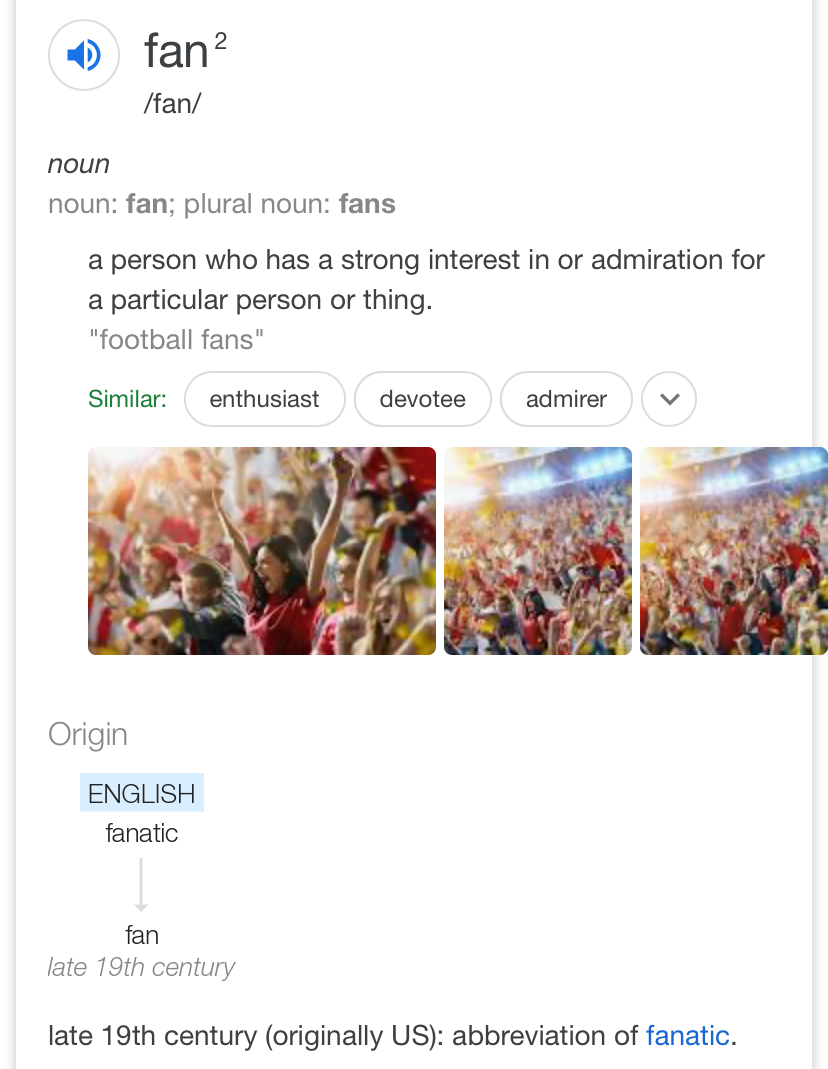Click the audio icon above the phonetic spelling
Viewport: 828px width, 1069px height.
tap(84, 54)
